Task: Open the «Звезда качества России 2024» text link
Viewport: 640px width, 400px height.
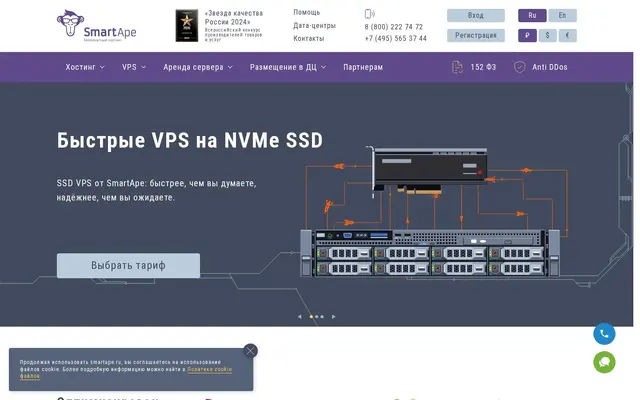Action: click(233, 18)
